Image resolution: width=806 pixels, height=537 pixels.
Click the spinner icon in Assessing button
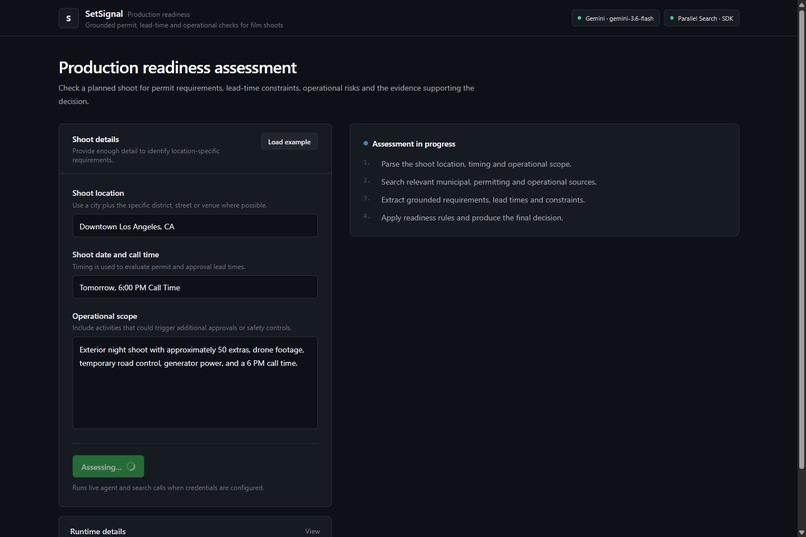(x=131, y=467)
